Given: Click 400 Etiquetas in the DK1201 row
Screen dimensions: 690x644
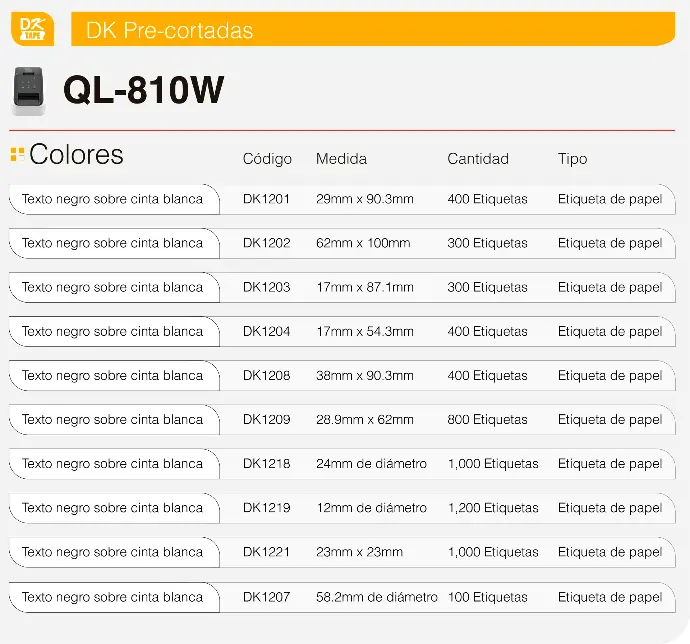Looking at the screenshot, I should 487,199.
